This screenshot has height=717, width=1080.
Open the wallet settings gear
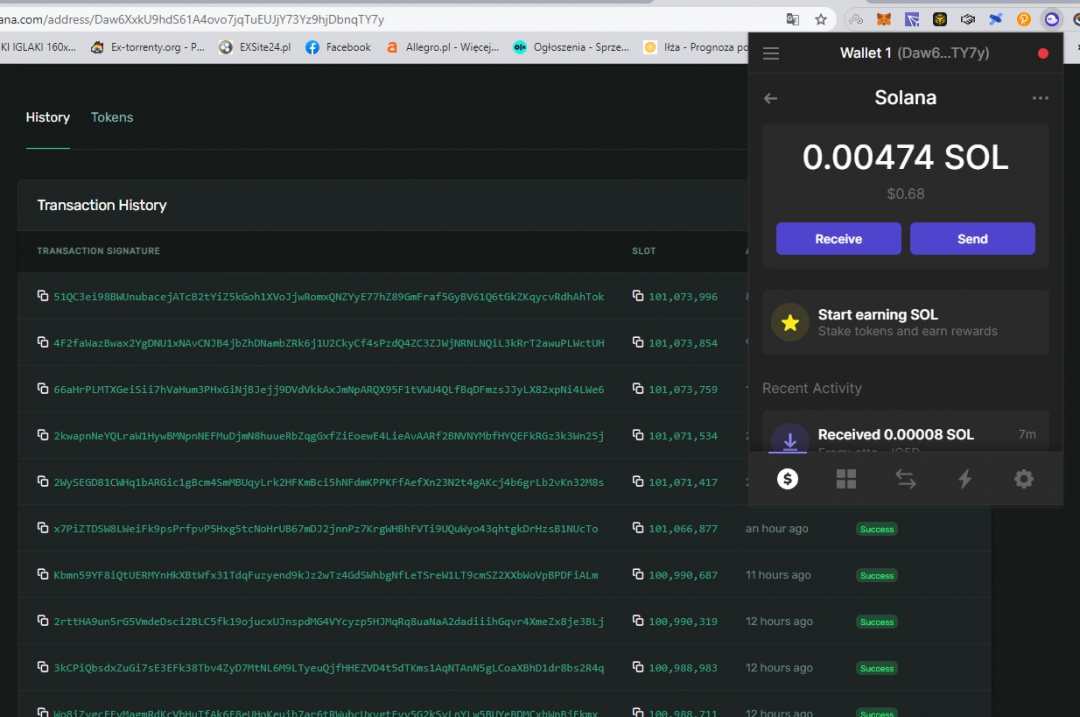pos(1023,479)
